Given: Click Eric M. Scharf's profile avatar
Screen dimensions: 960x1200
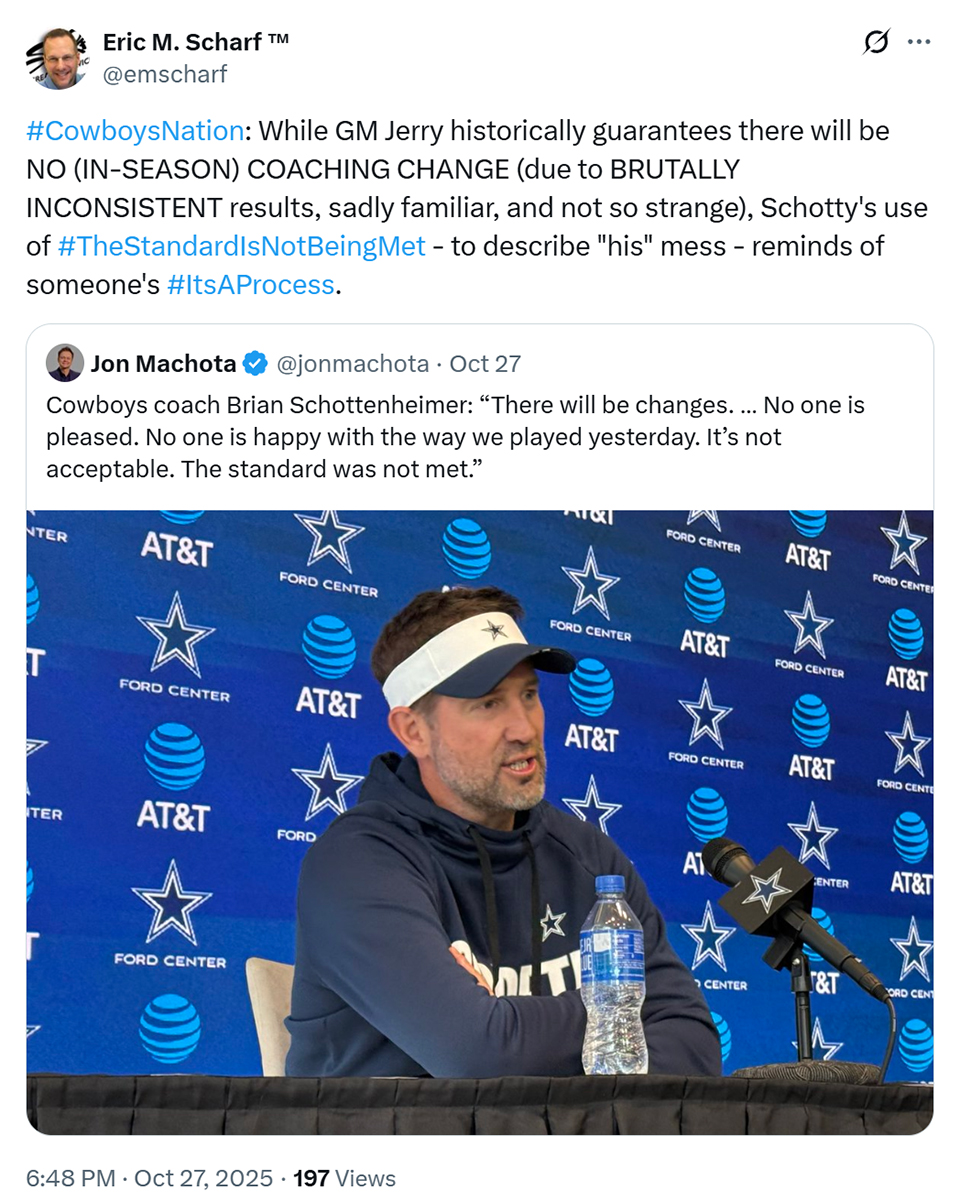Looking at the screenshot, I should tap(56, 58).
